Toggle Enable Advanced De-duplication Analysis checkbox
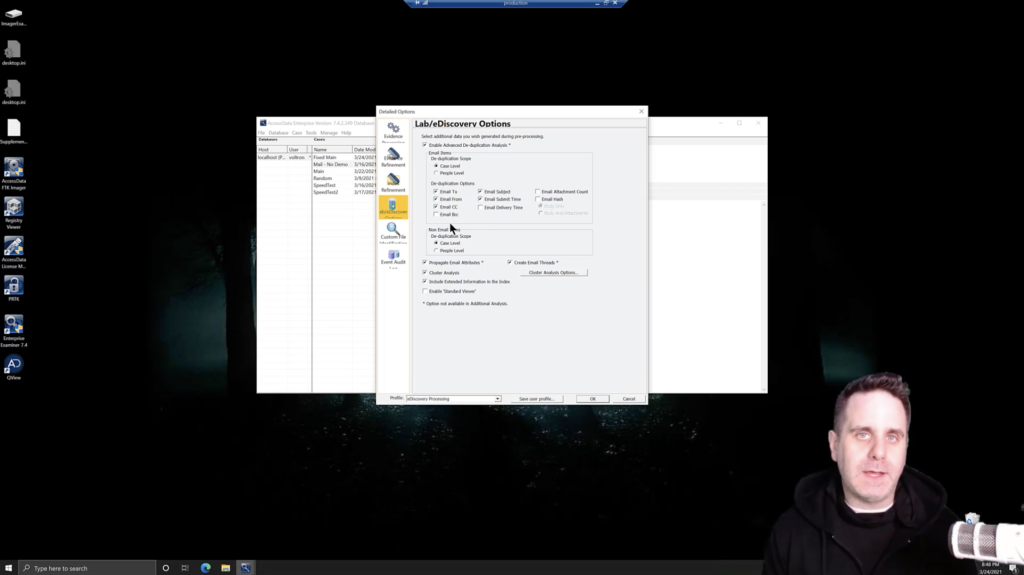Screen dimensions: 1024x575 425,145
